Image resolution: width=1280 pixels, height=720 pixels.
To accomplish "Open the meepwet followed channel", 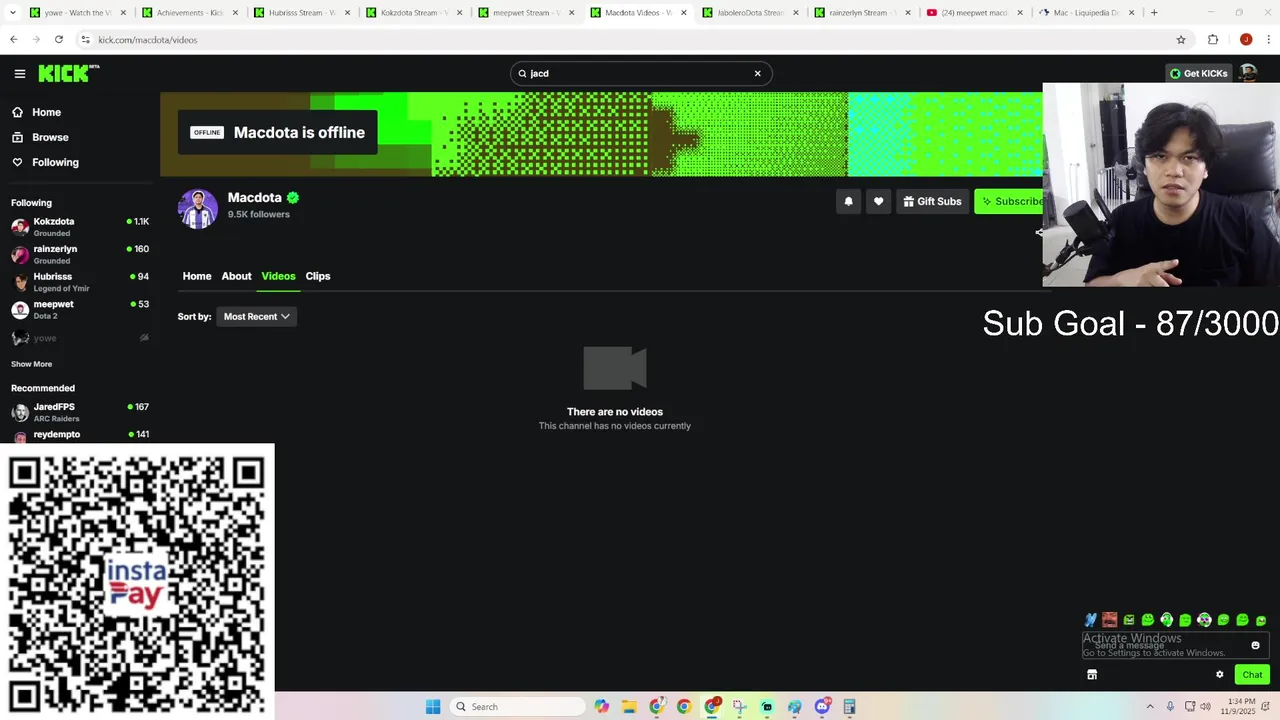I will pos(80,309).
